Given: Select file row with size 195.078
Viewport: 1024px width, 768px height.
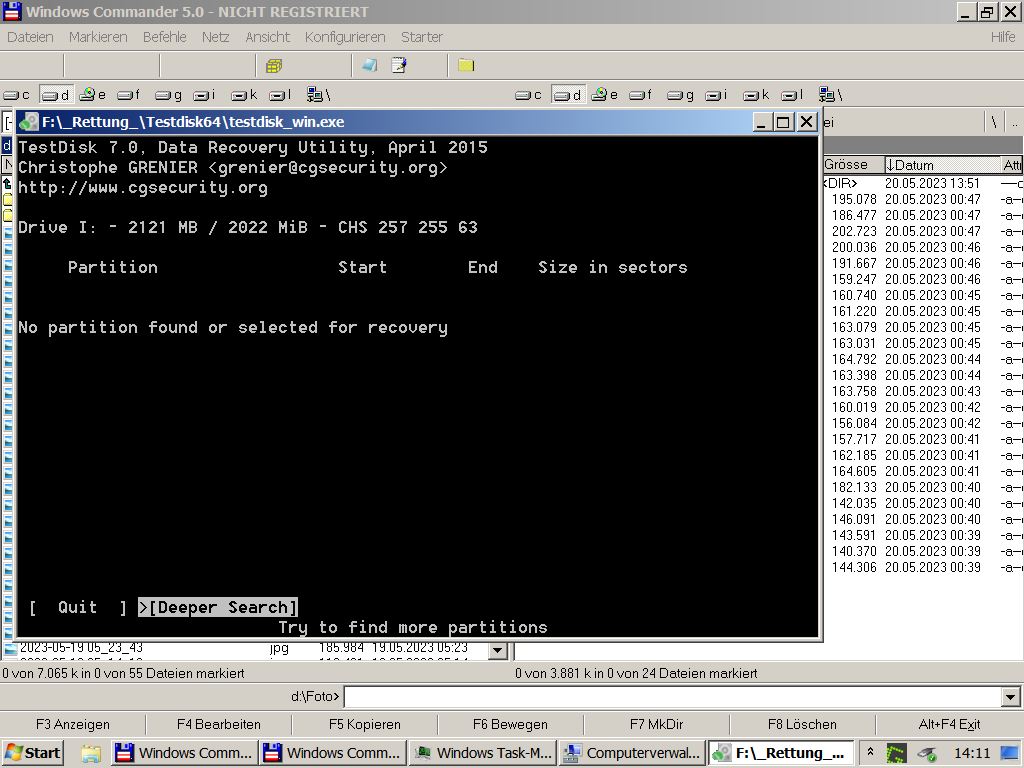Looking at the screenshot, I should [922, 199].
